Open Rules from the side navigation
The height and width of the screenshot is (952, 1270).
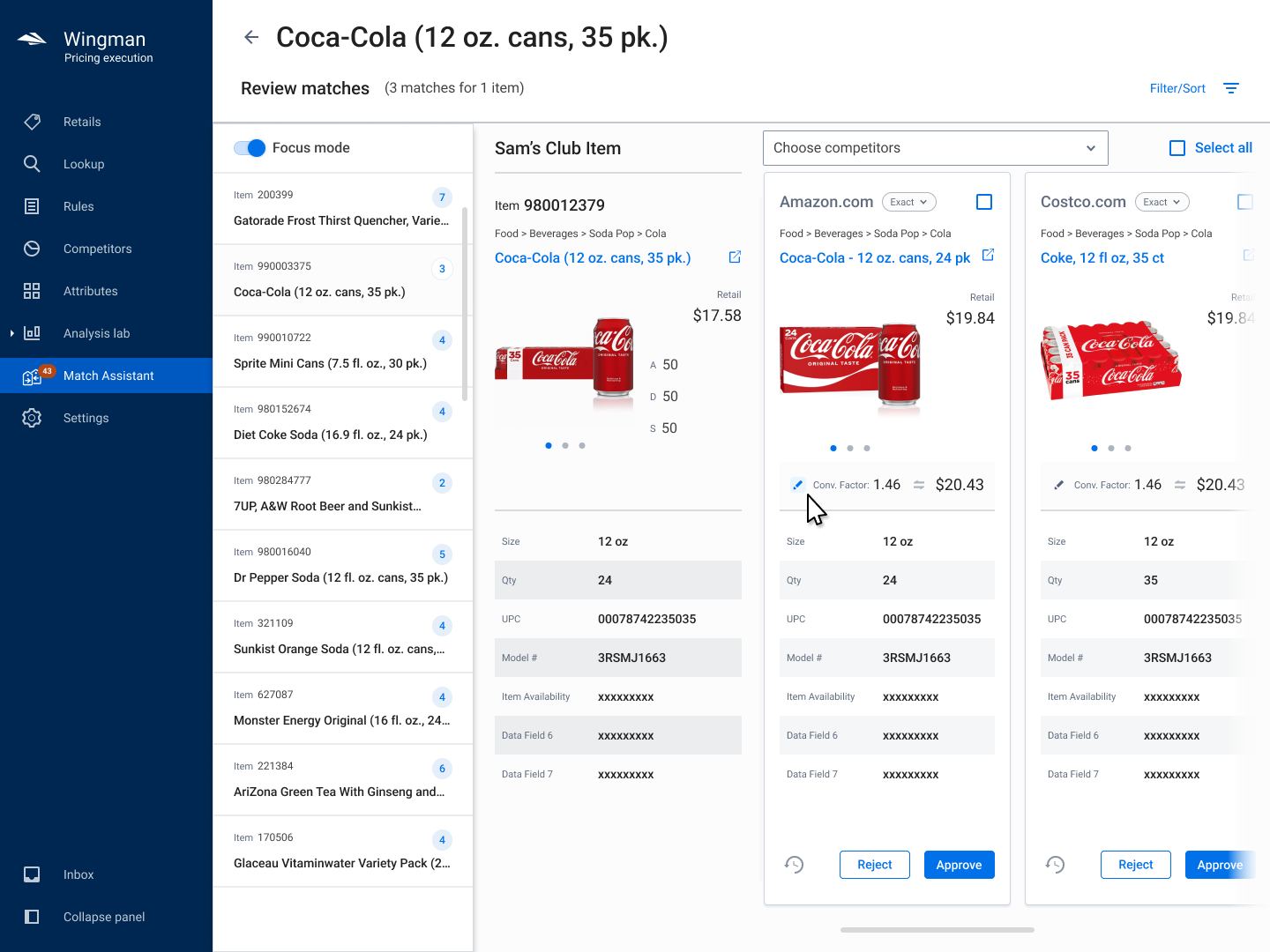click(x=78, y=206)
